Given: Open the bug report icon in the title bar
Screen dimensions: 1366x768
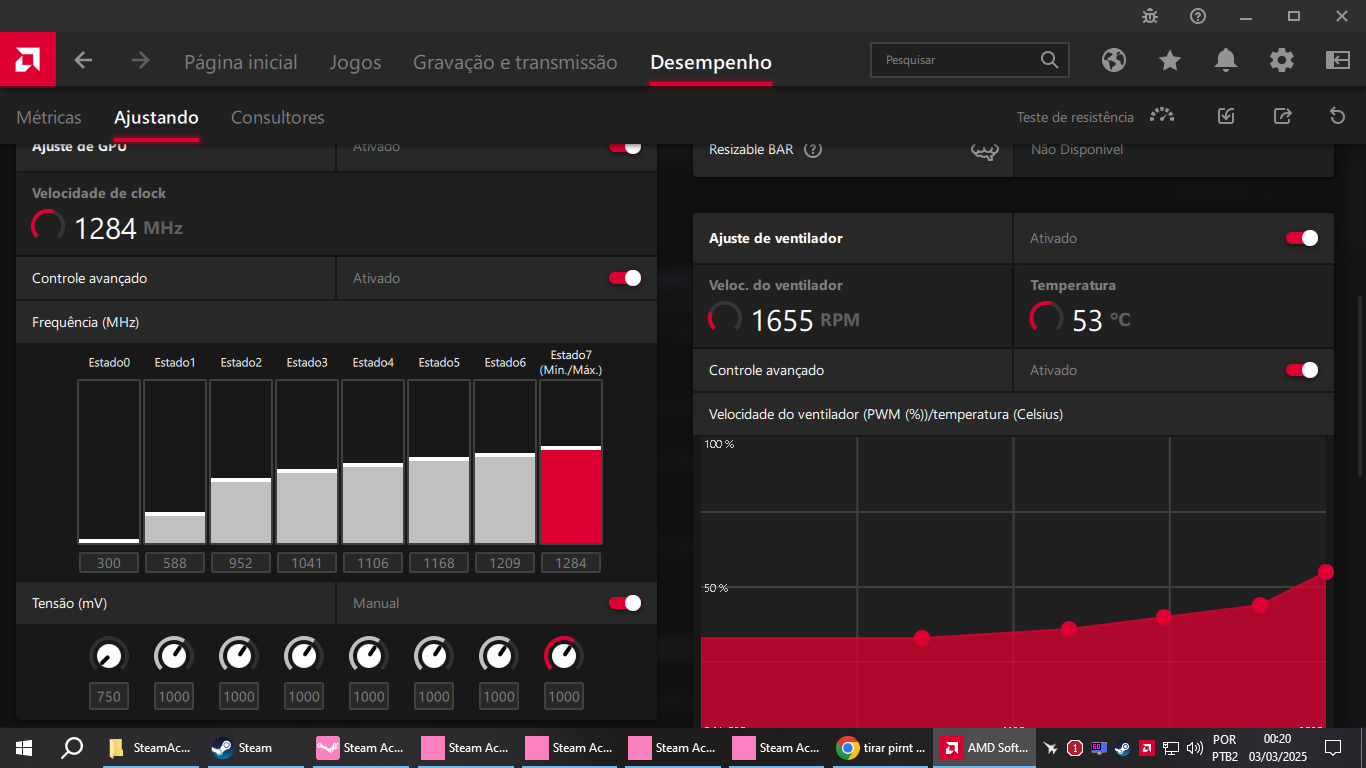Looking at the screenshot, I should [x=1150, y=16].
